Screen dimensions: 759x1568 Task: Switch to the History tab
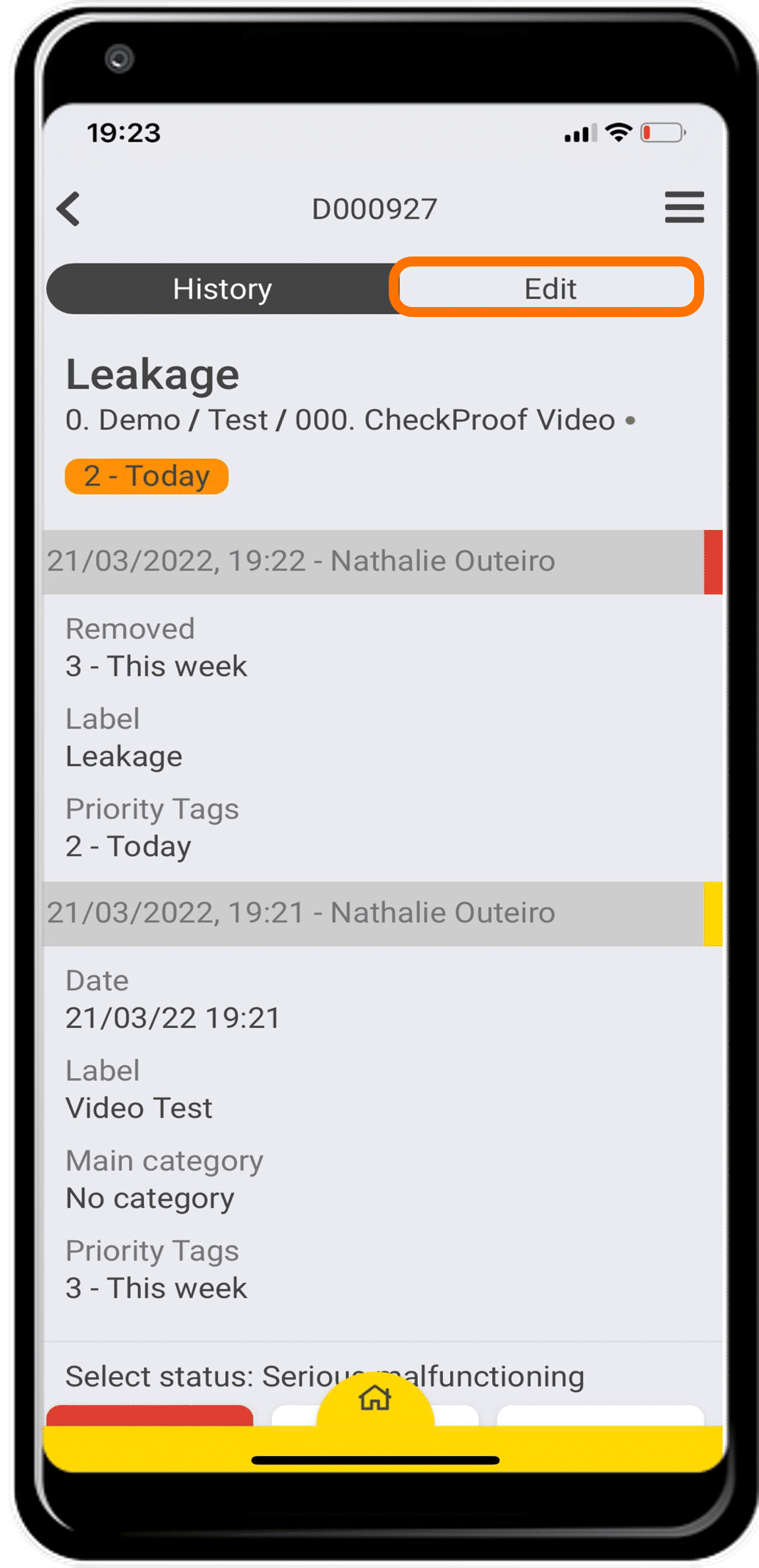[221, 289]
